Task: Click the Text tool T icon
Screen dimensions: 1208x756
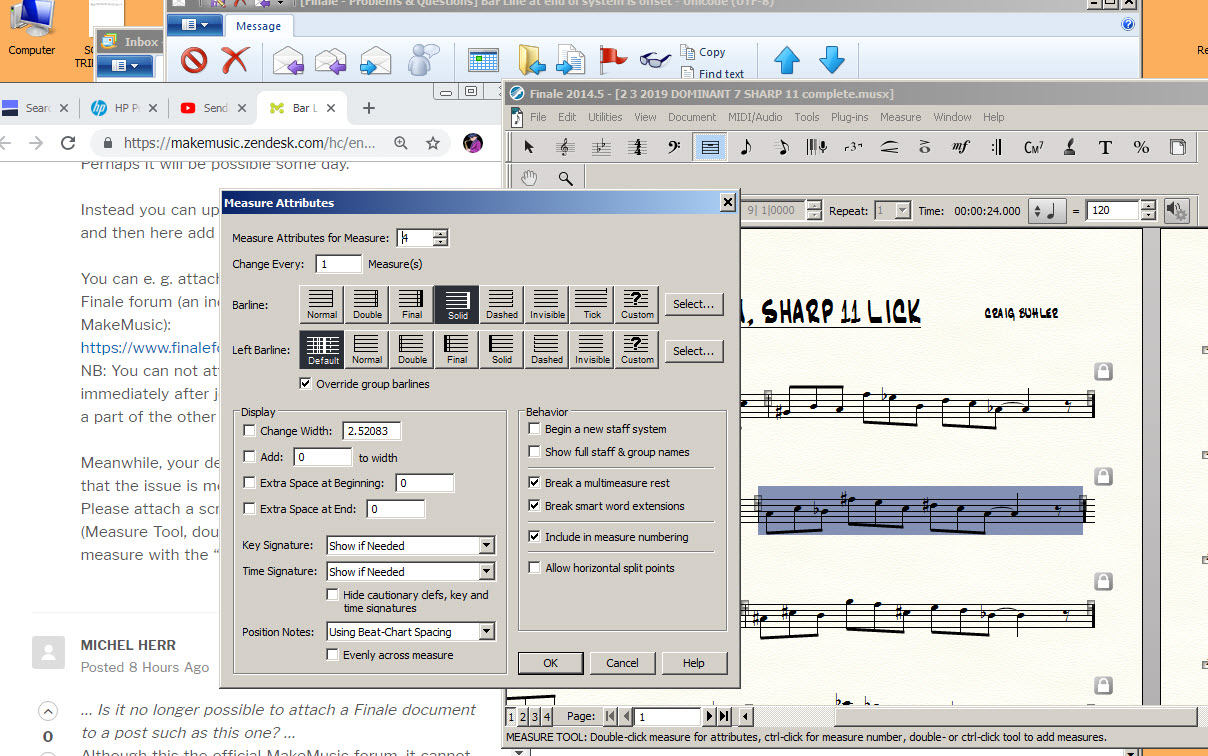Action: tap(1105, 148)
